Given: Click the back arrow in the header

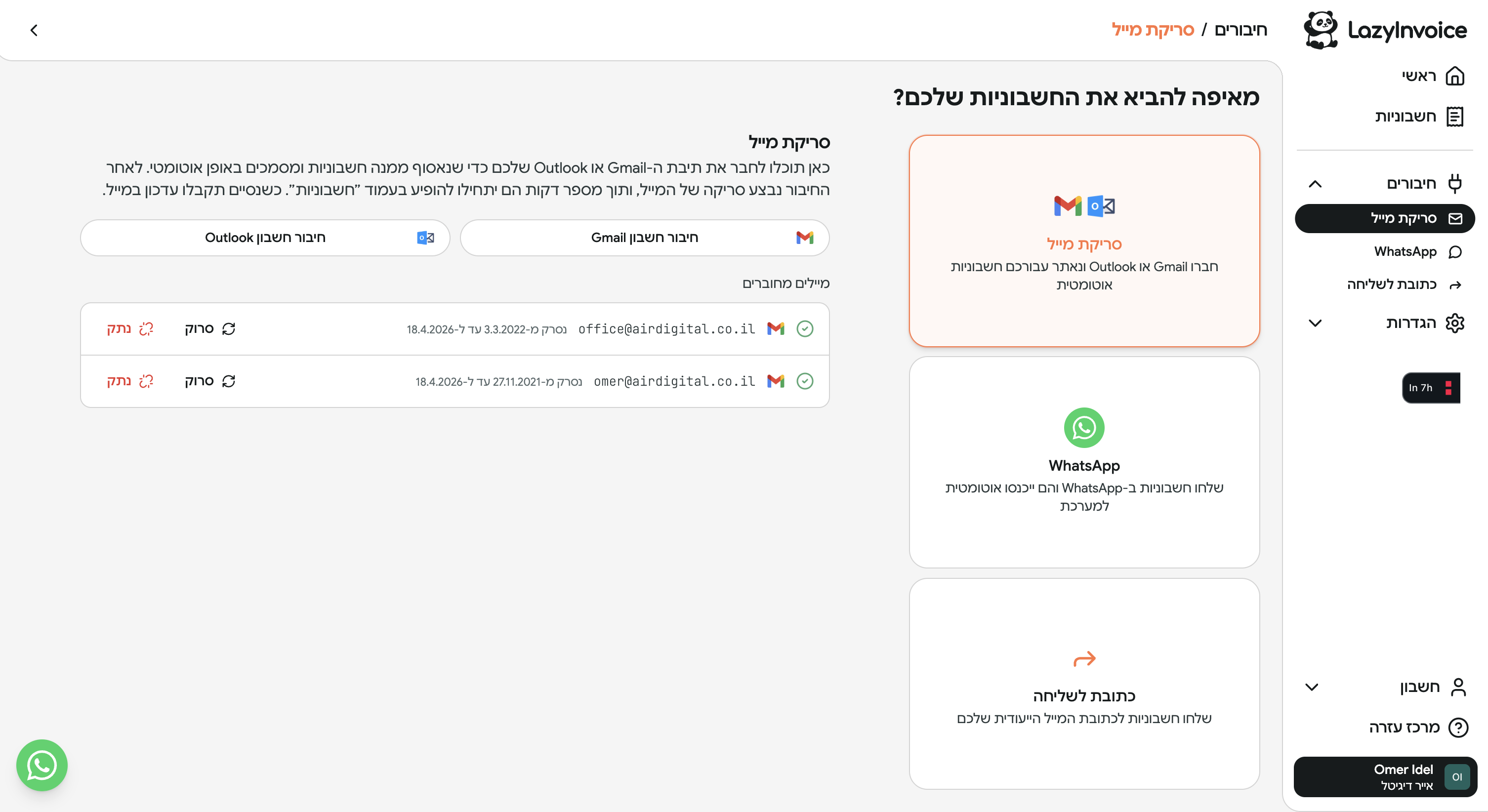Looking at the screenshot, I should (34, 30).
